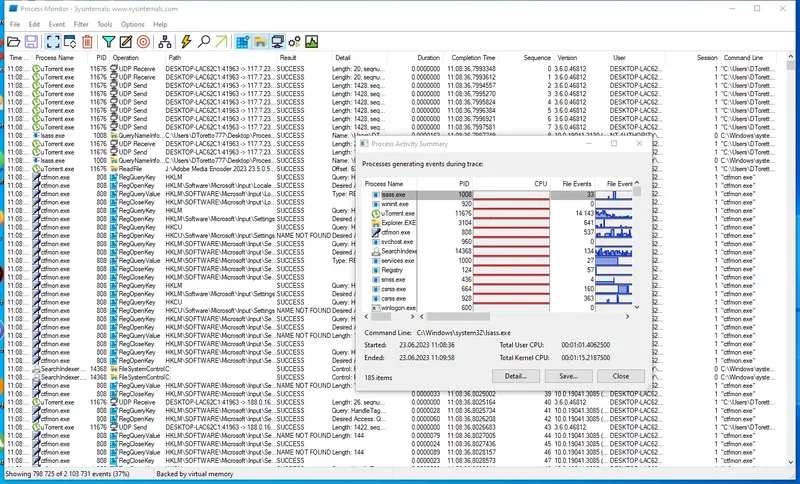Screen dimensions: 800x484
Task: Click the lightning bolt toolbar icon
Action: [x=185, y=41]
